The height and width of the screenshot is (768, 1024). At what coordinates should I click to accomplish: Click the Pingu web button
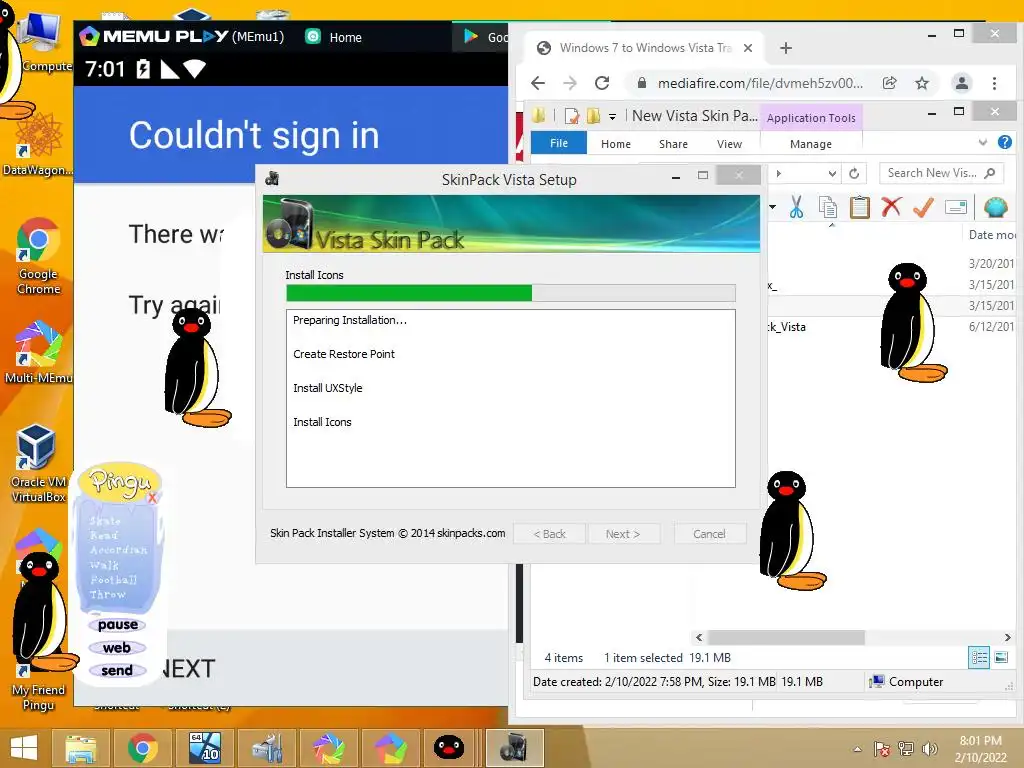(118, 647)
